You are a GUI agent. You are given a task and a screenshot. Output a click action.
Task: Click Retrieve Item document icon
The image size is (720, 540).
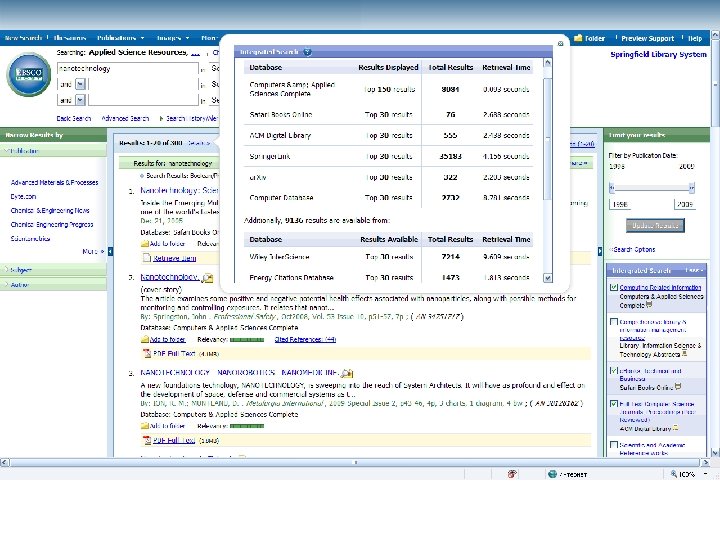click(146, 258)
